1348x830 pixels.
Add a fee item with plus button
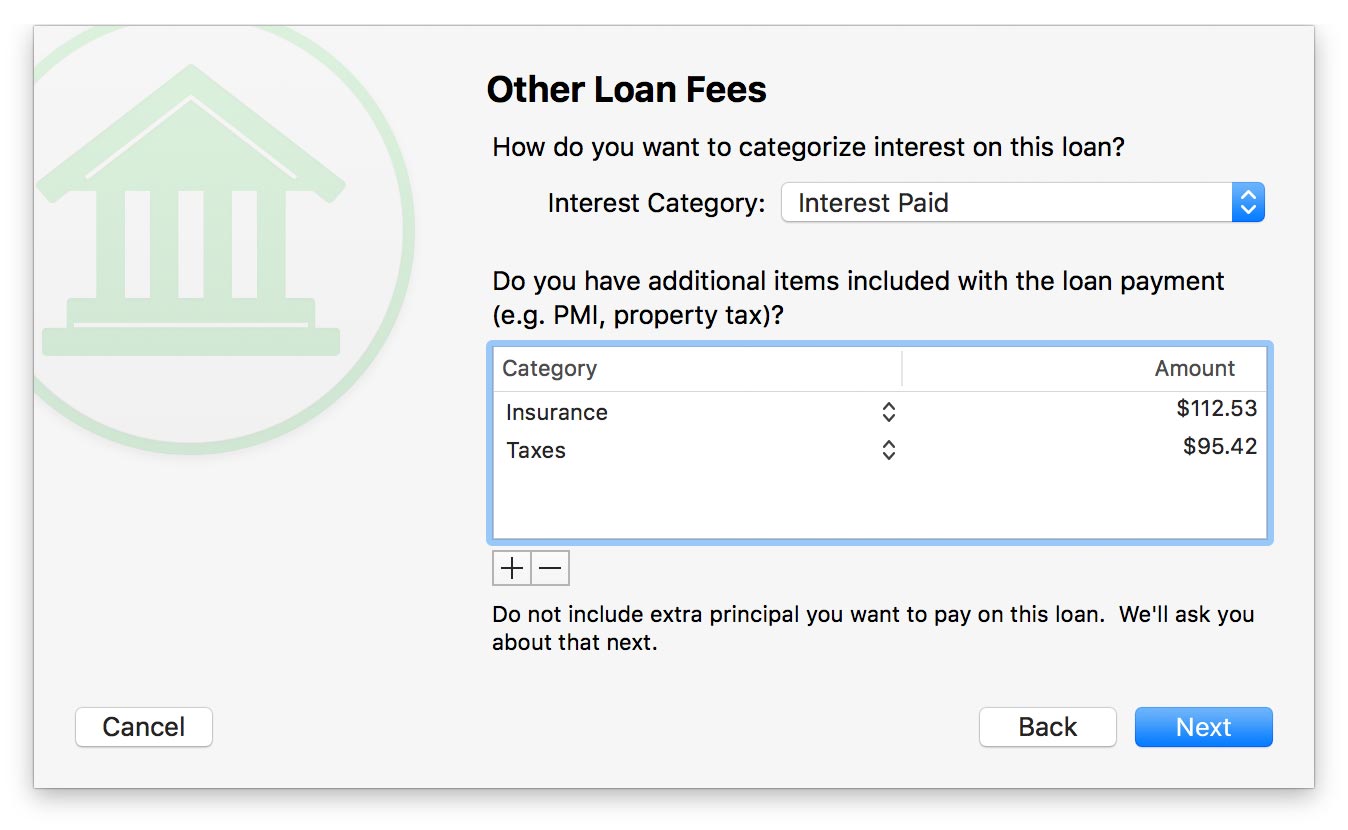coord(511,568)
